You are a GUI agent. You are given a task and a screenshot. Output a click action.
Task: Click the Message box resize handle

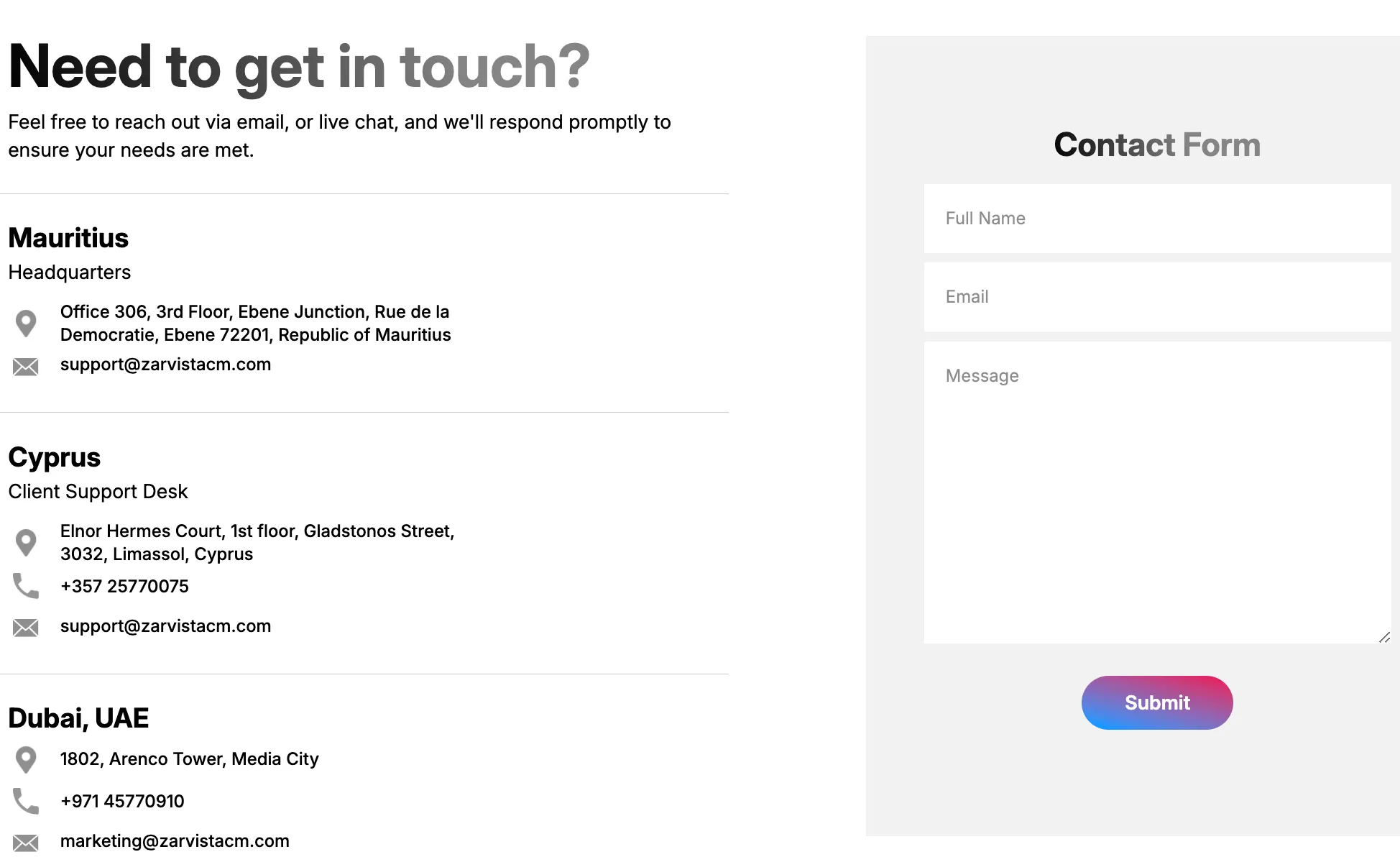1384,637
